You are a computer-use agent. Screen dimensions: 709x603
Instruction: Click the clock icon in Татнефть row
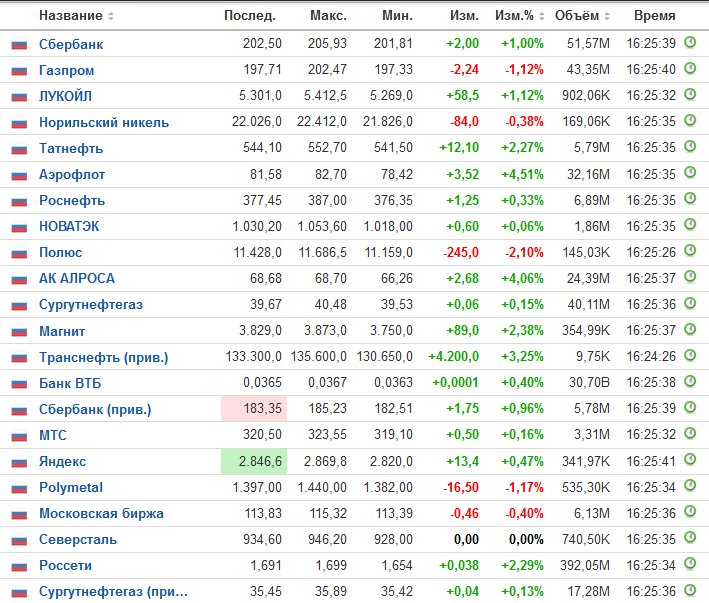click(x=690, y=146)
